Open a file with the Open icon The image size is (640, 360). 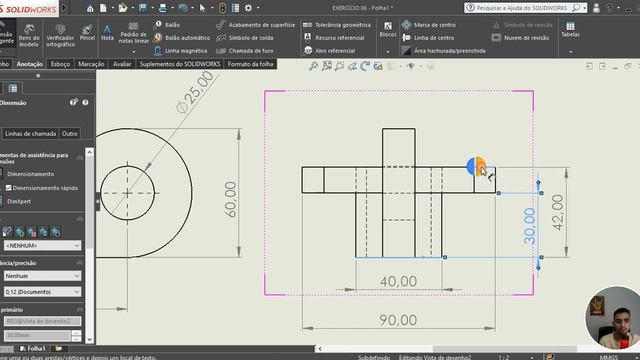[x=122, y=8]
